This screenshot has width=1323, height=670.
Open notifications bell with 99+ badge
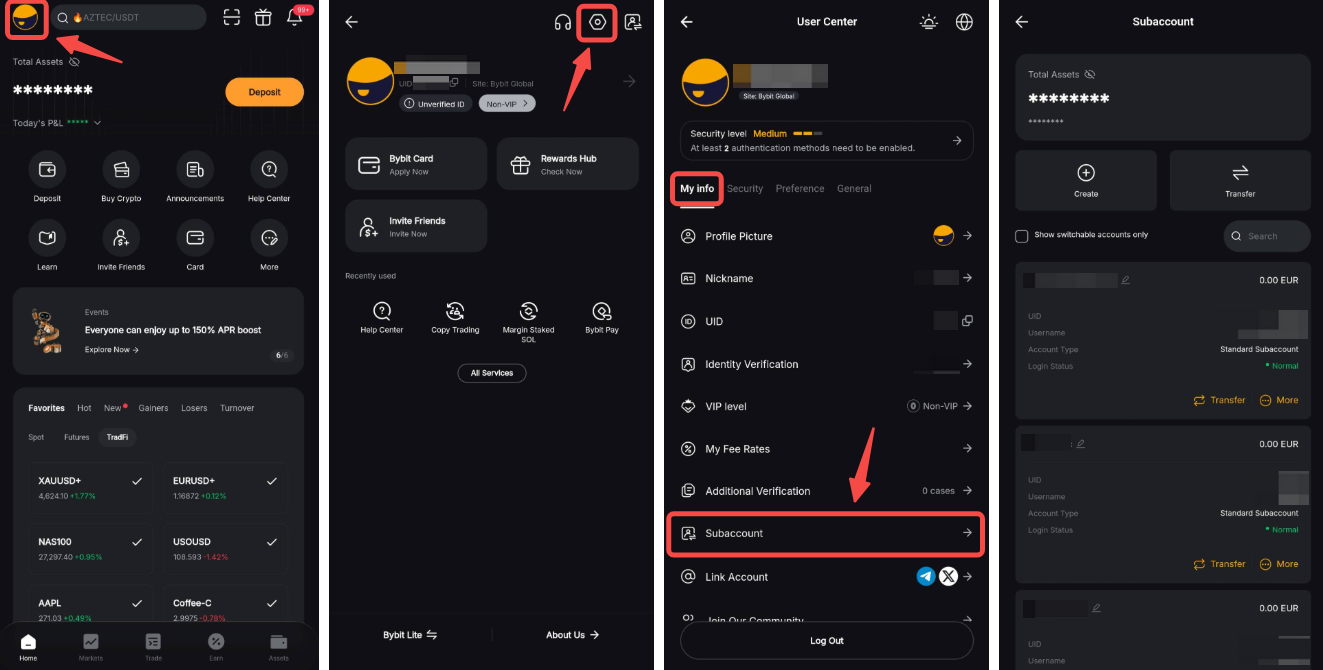tap(295, 17)
